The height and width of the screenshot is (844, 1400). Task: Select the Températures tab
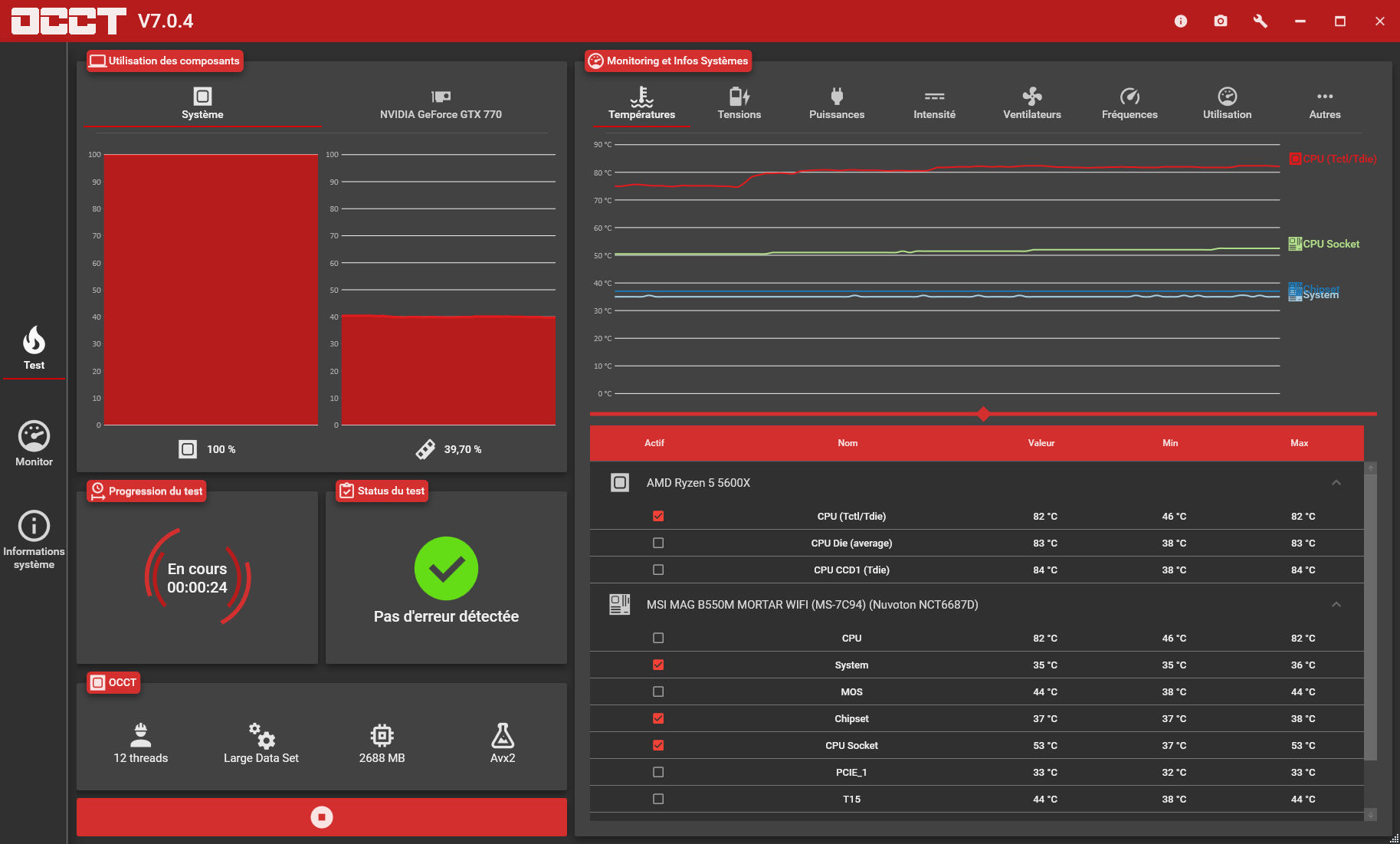642,103
